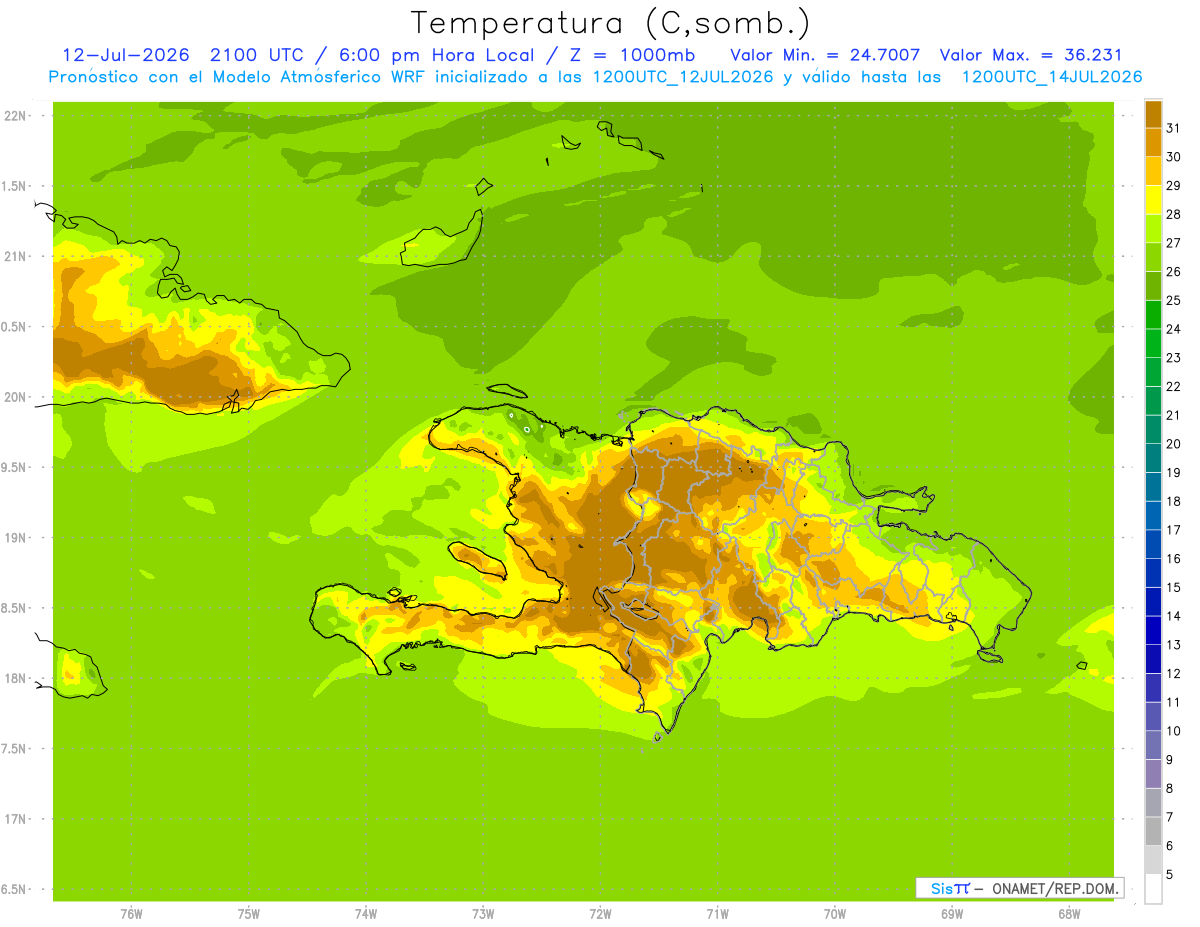
Task: Click 'Valor Min. = 24.7007' text
Action: pyautogui.click(x=825, y=55)
